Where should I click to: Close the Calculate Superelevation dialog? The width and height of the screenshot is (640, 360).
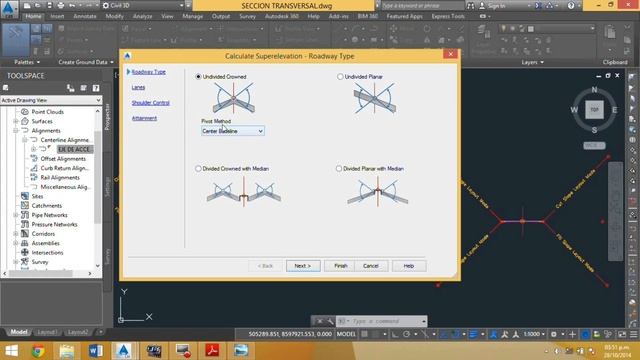tap(451, 54)
